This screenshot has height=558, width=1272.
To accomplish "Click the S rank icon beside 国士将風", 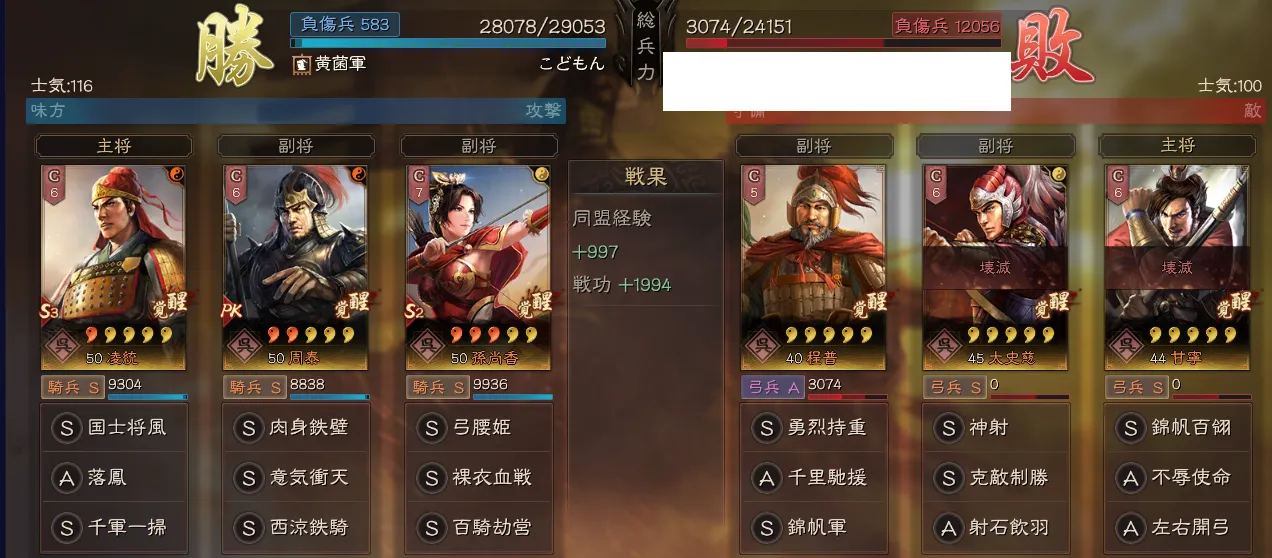I will tap(65, 428).
